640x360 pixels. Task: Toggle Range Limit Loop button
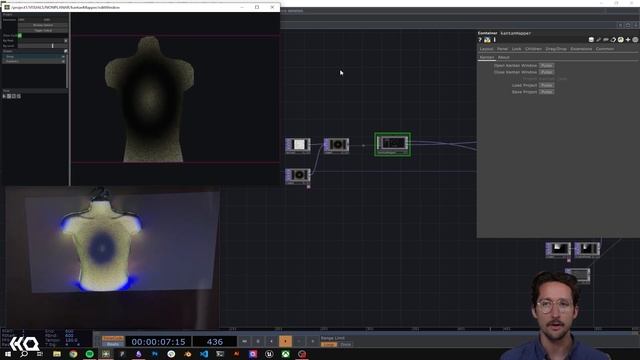[329, 344]
